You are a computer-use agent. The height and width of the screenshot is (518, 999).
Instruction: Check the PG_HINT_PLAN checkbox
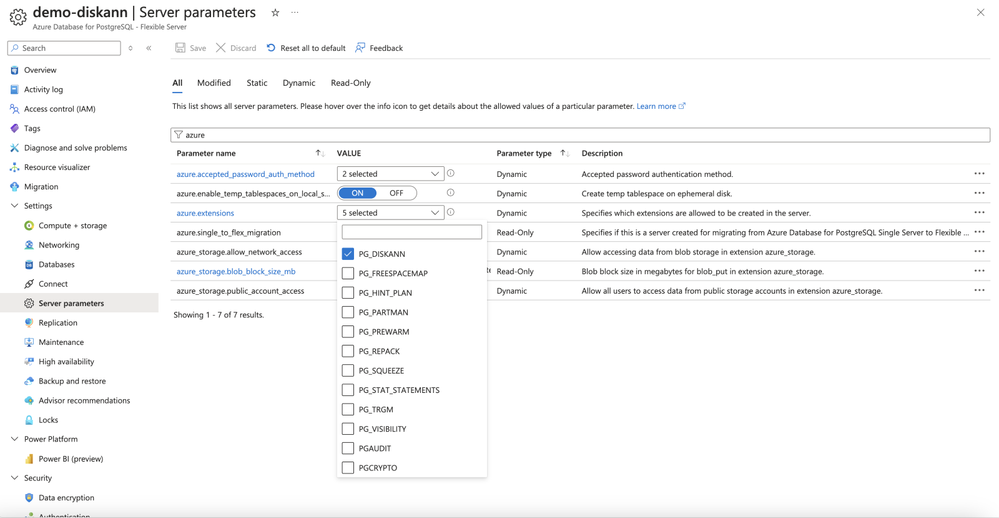[x=348, y=293]
